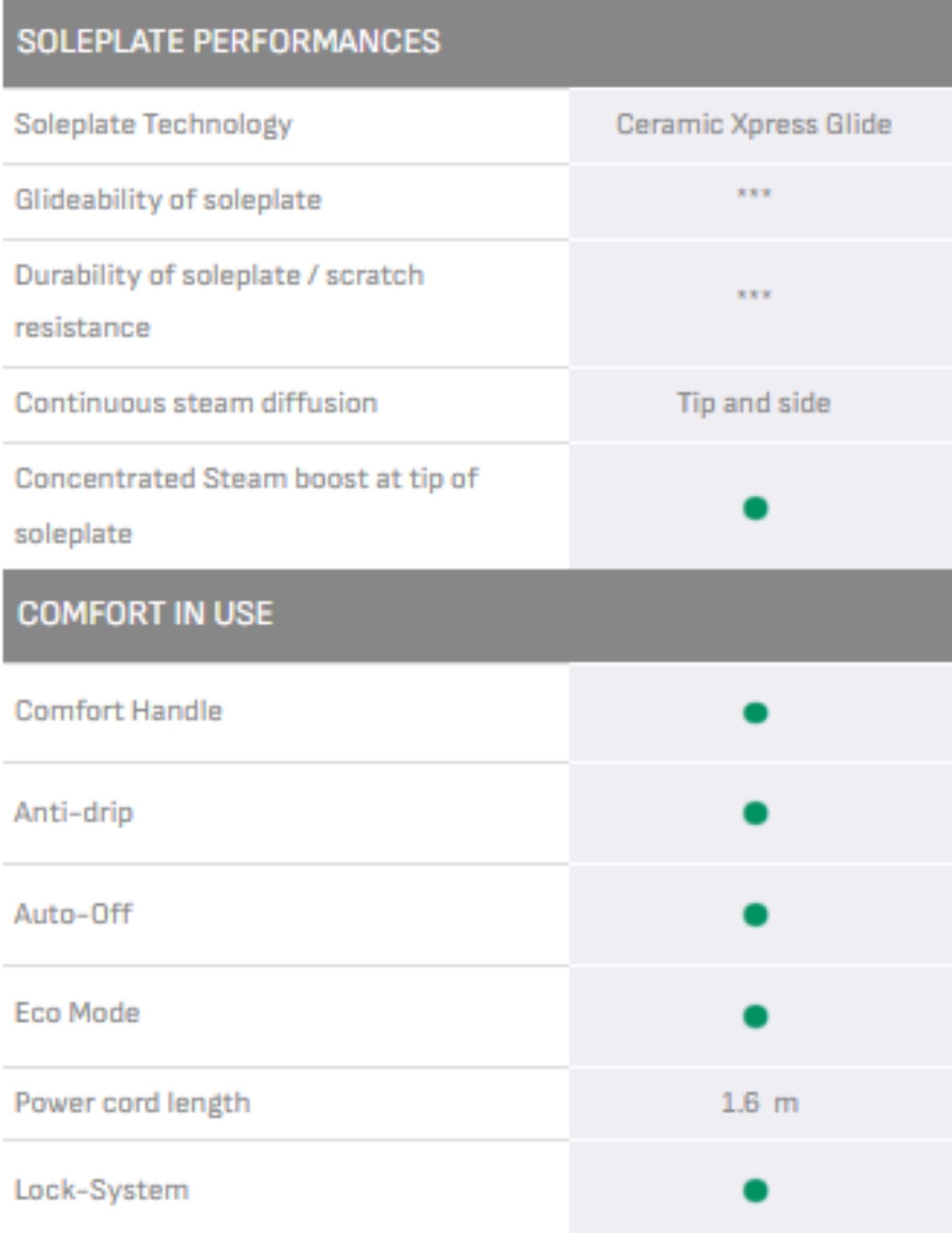952x1233 pixels.
Task: Click the Concentrated Steam boost green dot
Action: [x=755, y=509]
